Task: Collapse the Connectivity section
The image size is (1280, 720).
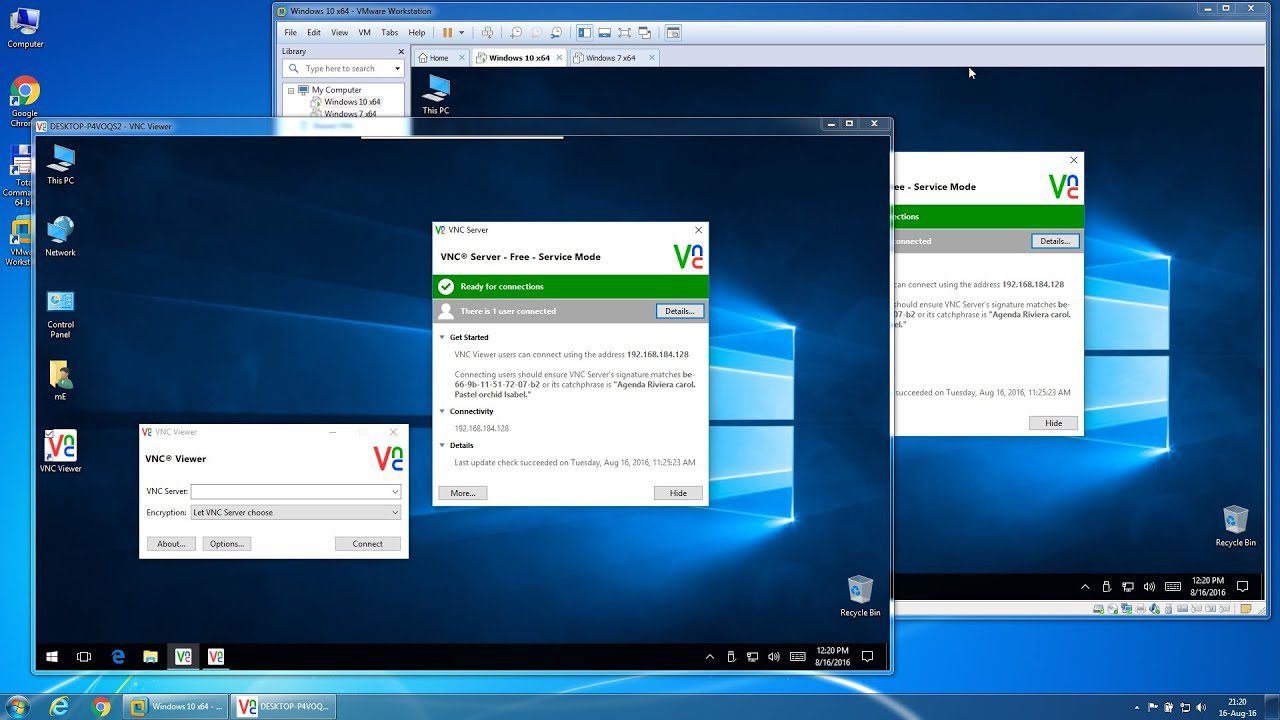Action: click(x=442, y=411)
